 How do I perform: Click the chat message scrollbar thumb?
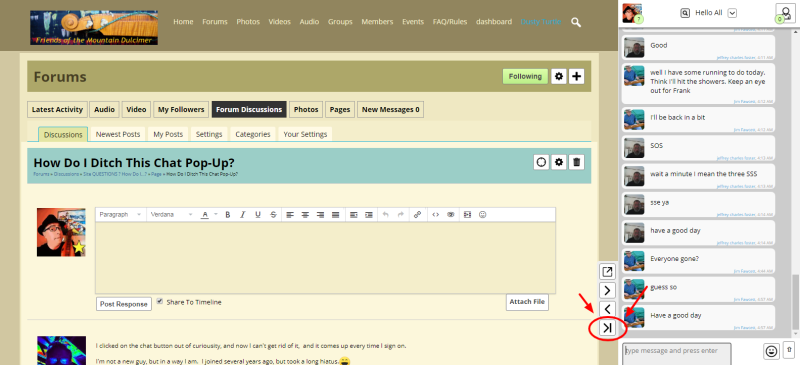click(x=794, y=301)
